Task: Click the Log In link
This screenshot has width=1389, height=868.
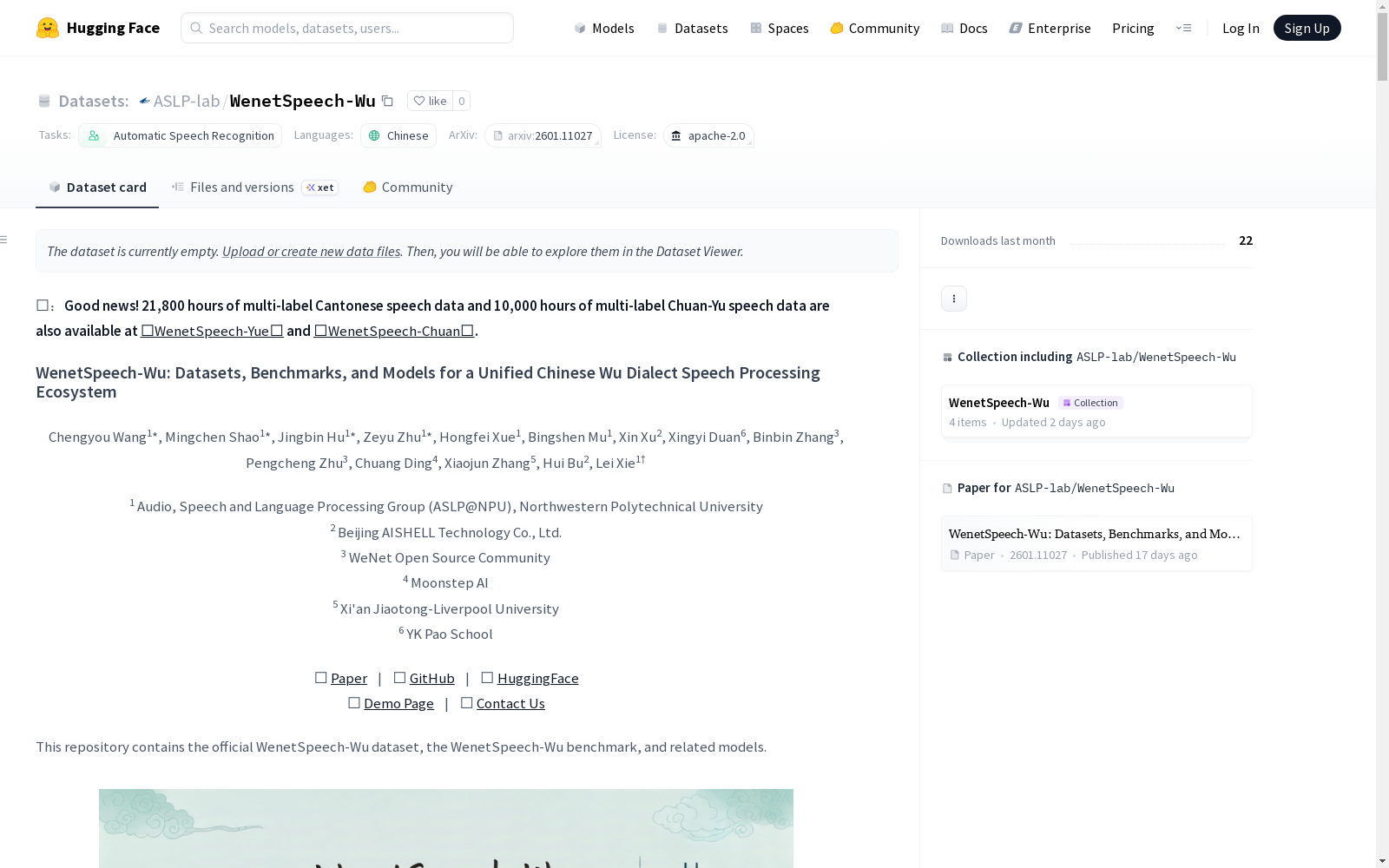Action: (x=1241, y=28)
